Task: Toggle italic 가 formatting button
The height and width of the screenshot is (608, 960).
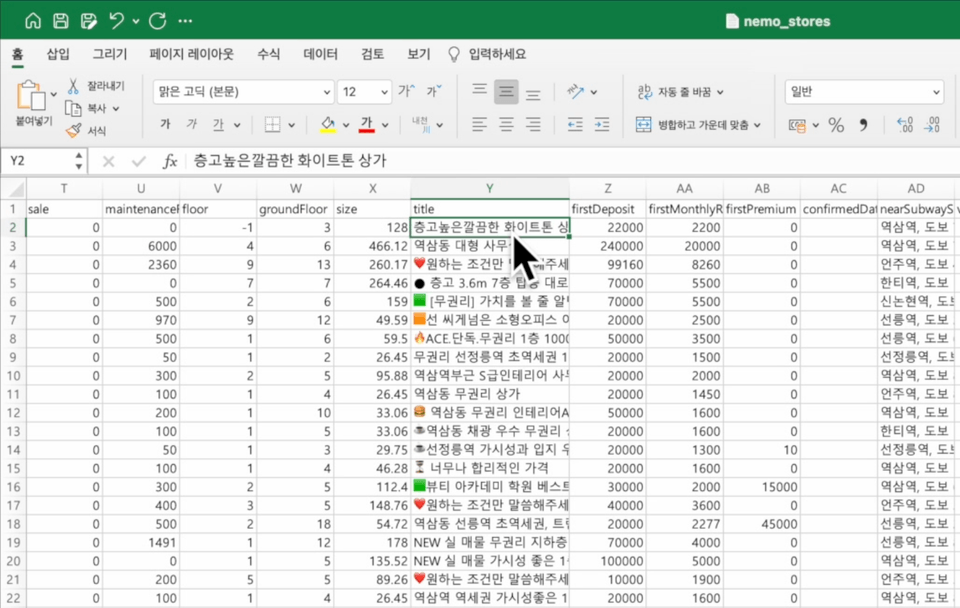Action: pyautogui.click(x=191, y=125)
